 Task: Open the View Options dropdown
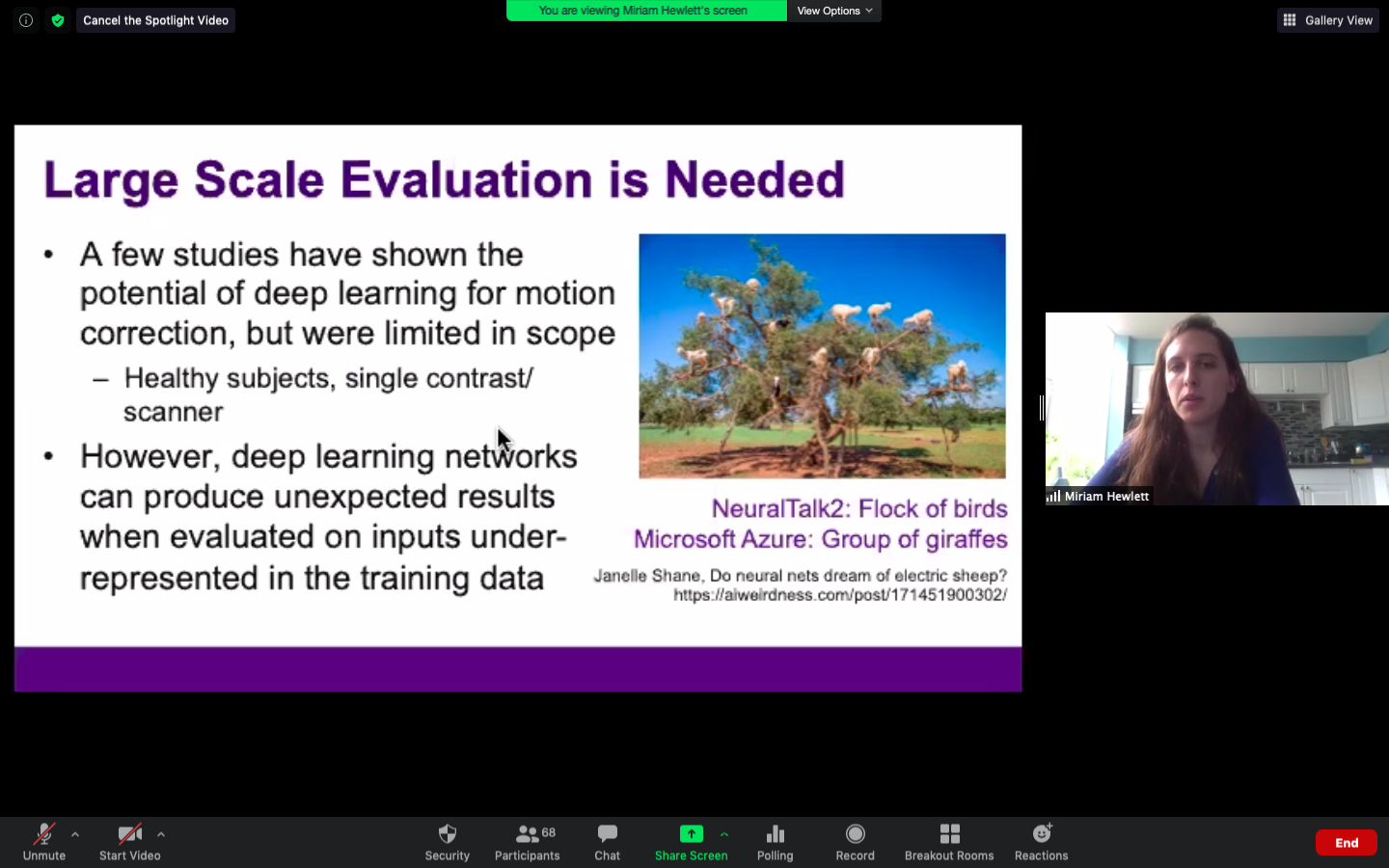point(834,11)
